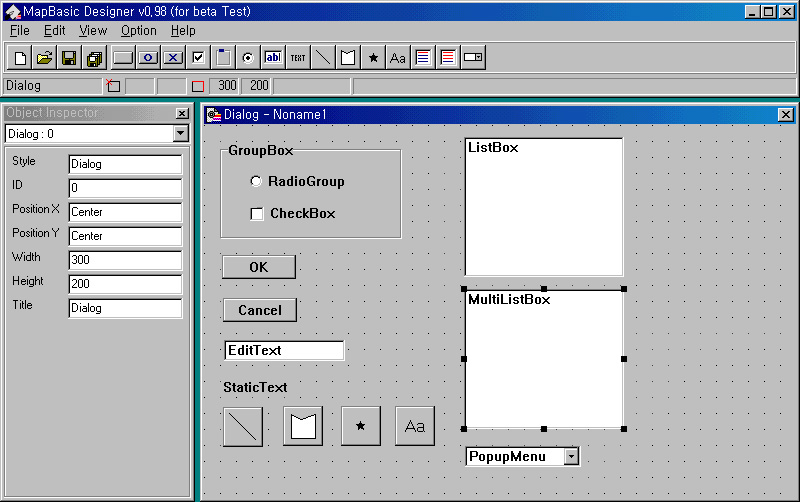Select the EditText 'abl' tool in toolbar
This screenshot has height=502, width=800.
click(x=273, y=58)
